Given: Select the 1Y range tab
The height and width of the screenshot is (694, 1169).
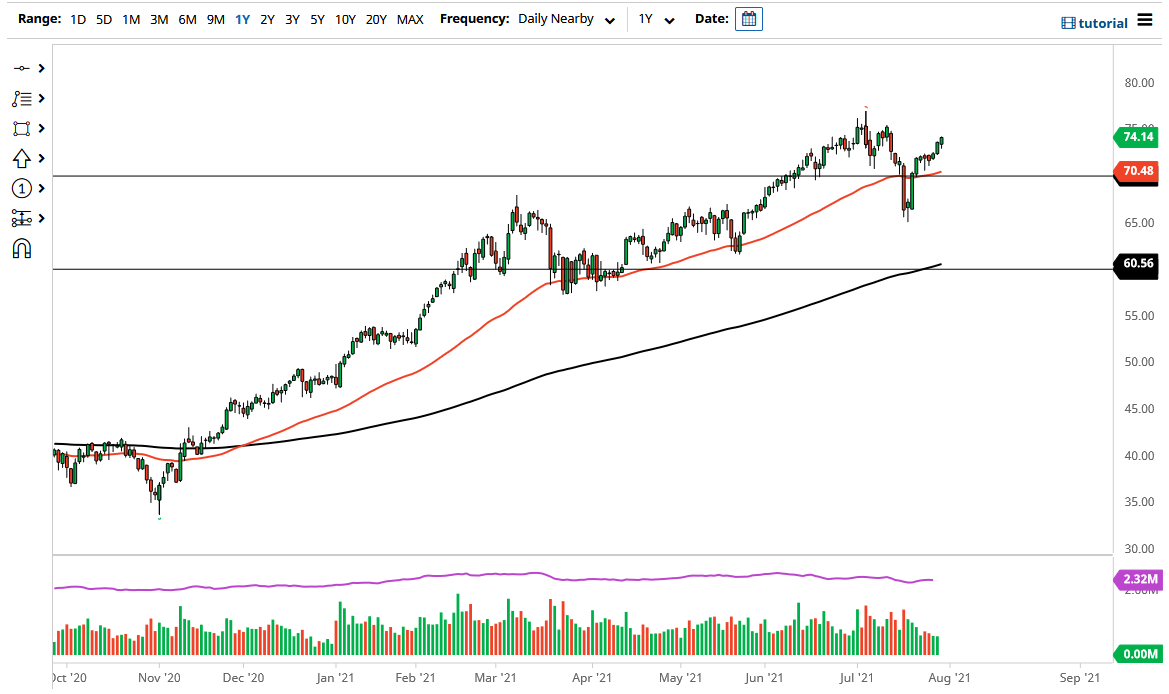Looking at the screenshot, I should tap(241, 19).
